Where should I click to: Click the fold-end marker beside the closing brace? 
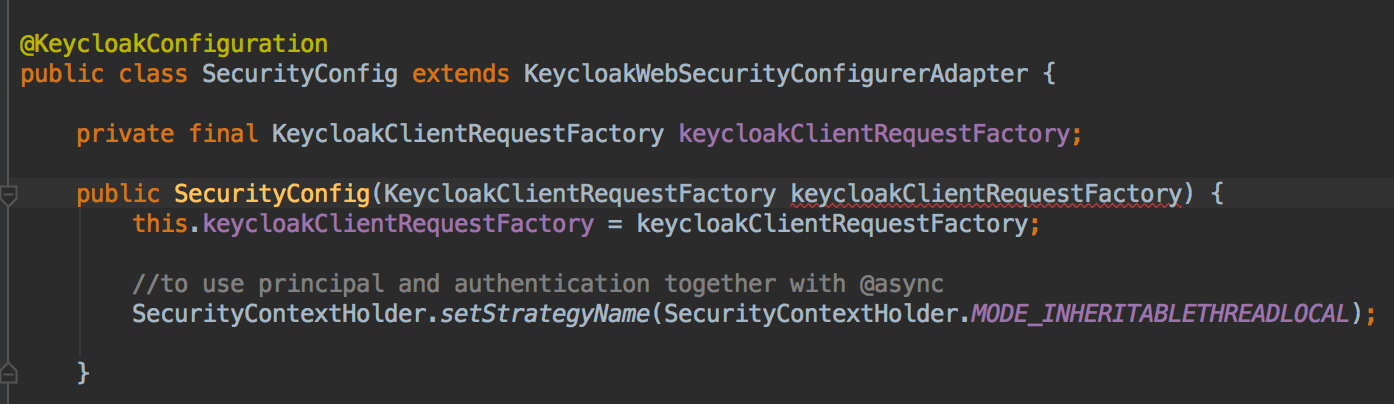(9, 374)
